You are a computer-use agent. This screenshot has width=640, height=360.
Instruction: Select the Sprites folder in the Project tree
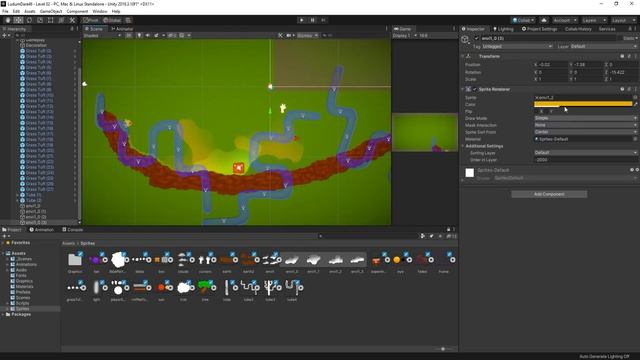(22, 309)
